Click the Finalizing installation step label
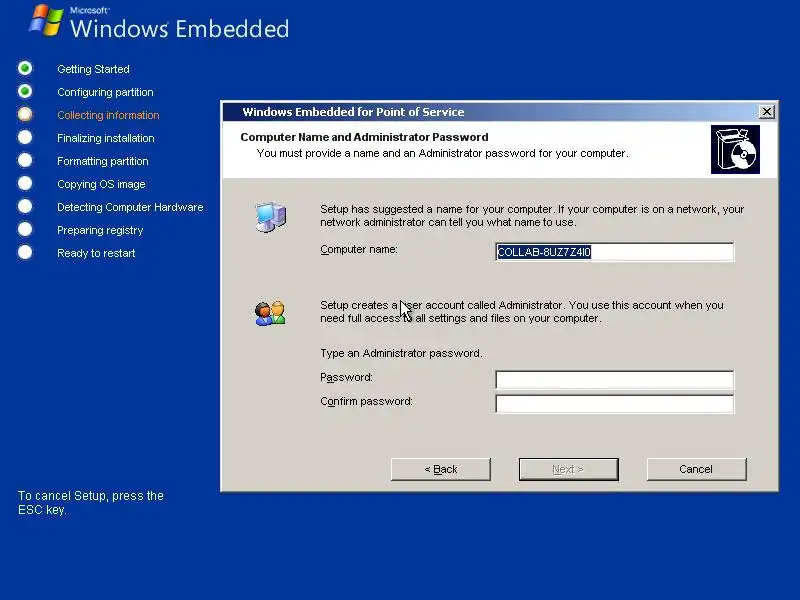 point(106,138)
